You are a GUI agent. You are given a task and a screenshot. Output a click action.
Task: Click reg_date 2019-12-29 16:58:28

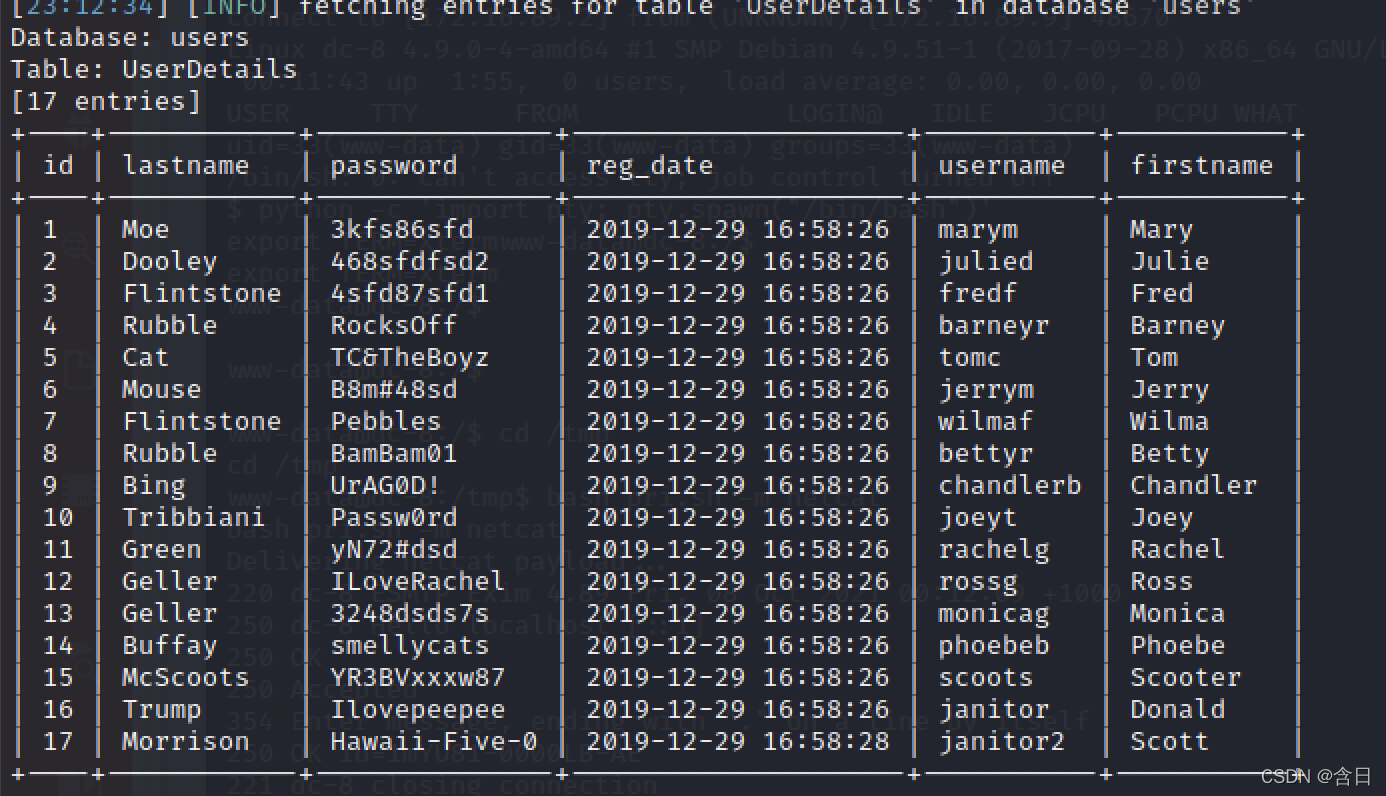click(738, 742)
